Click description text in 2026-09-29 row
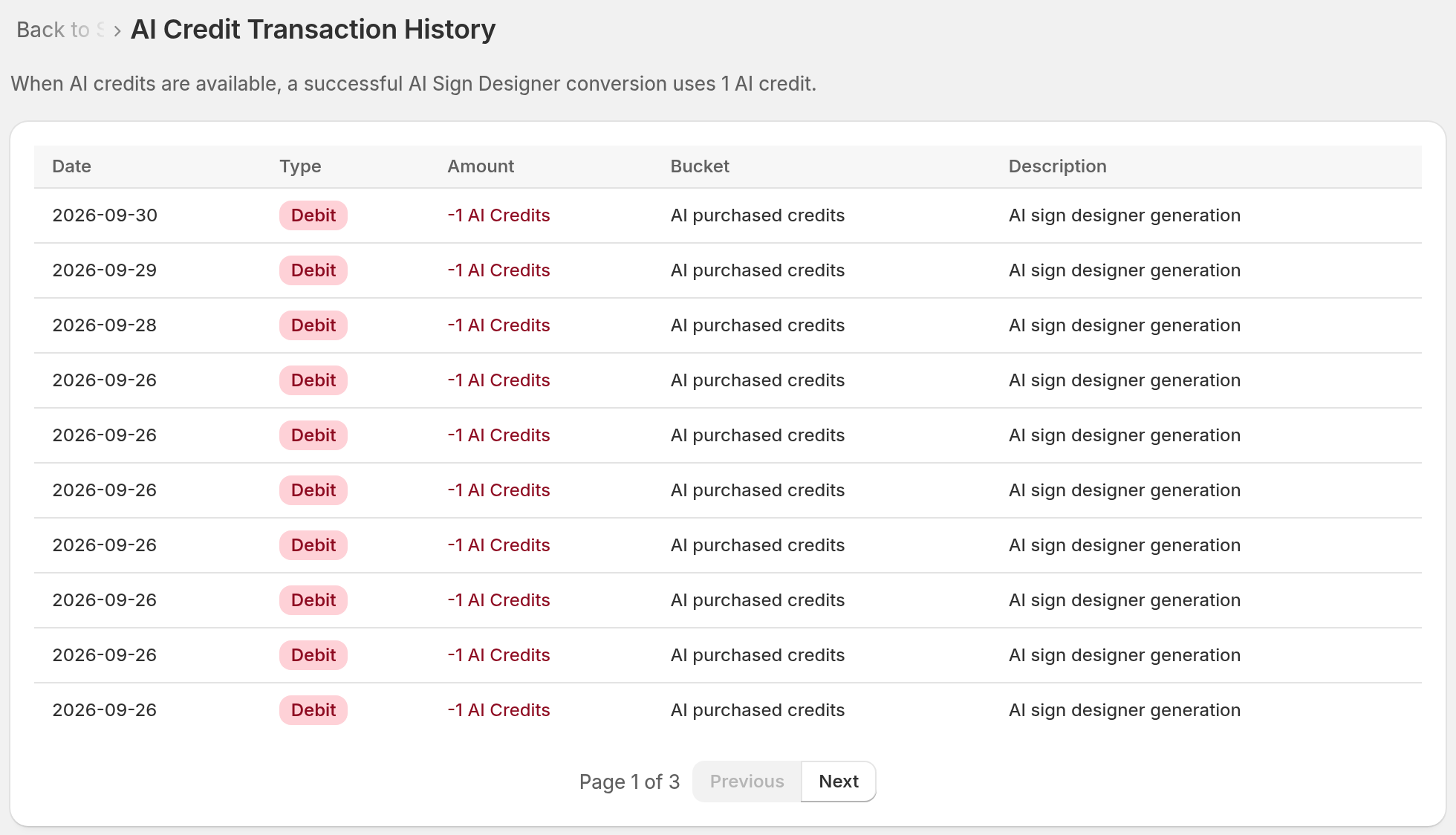This screenshot has width=1456, height=835. click(1125, 270)
